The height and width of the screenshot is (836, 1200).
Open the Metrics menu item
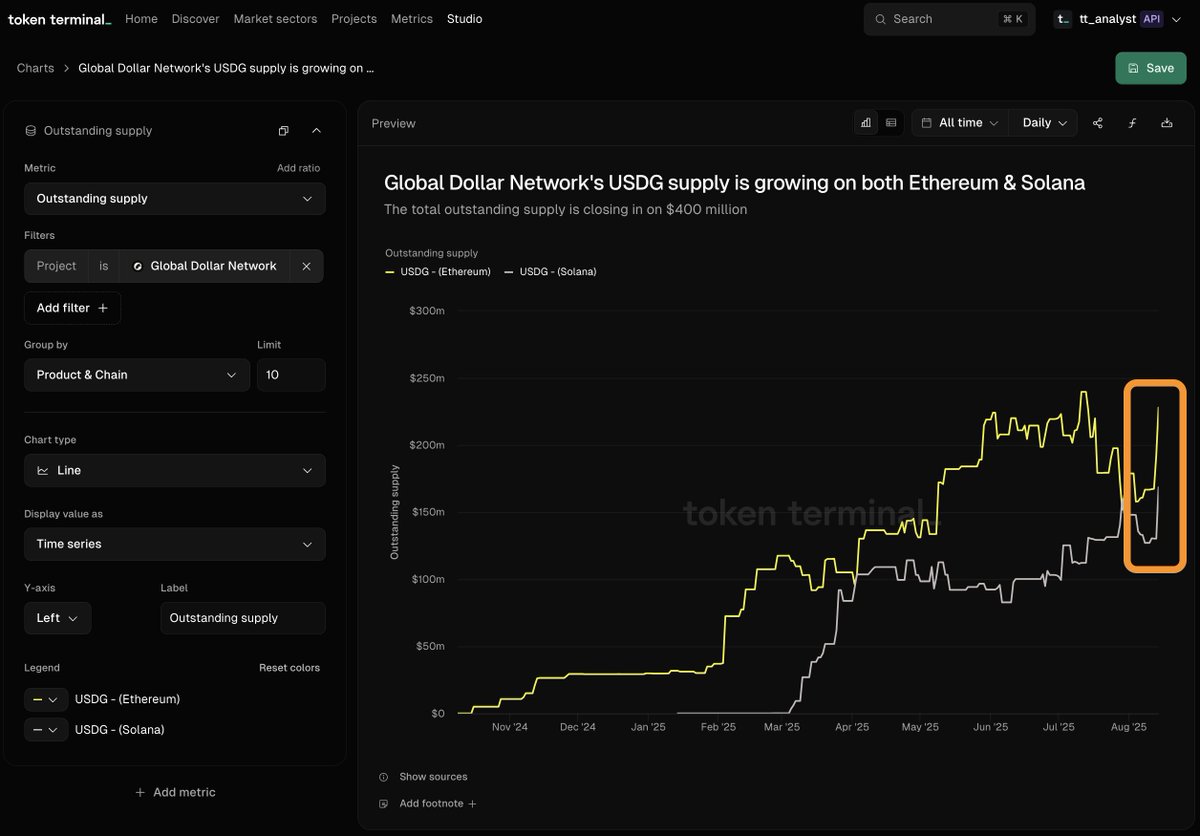(x=412, y=19)
